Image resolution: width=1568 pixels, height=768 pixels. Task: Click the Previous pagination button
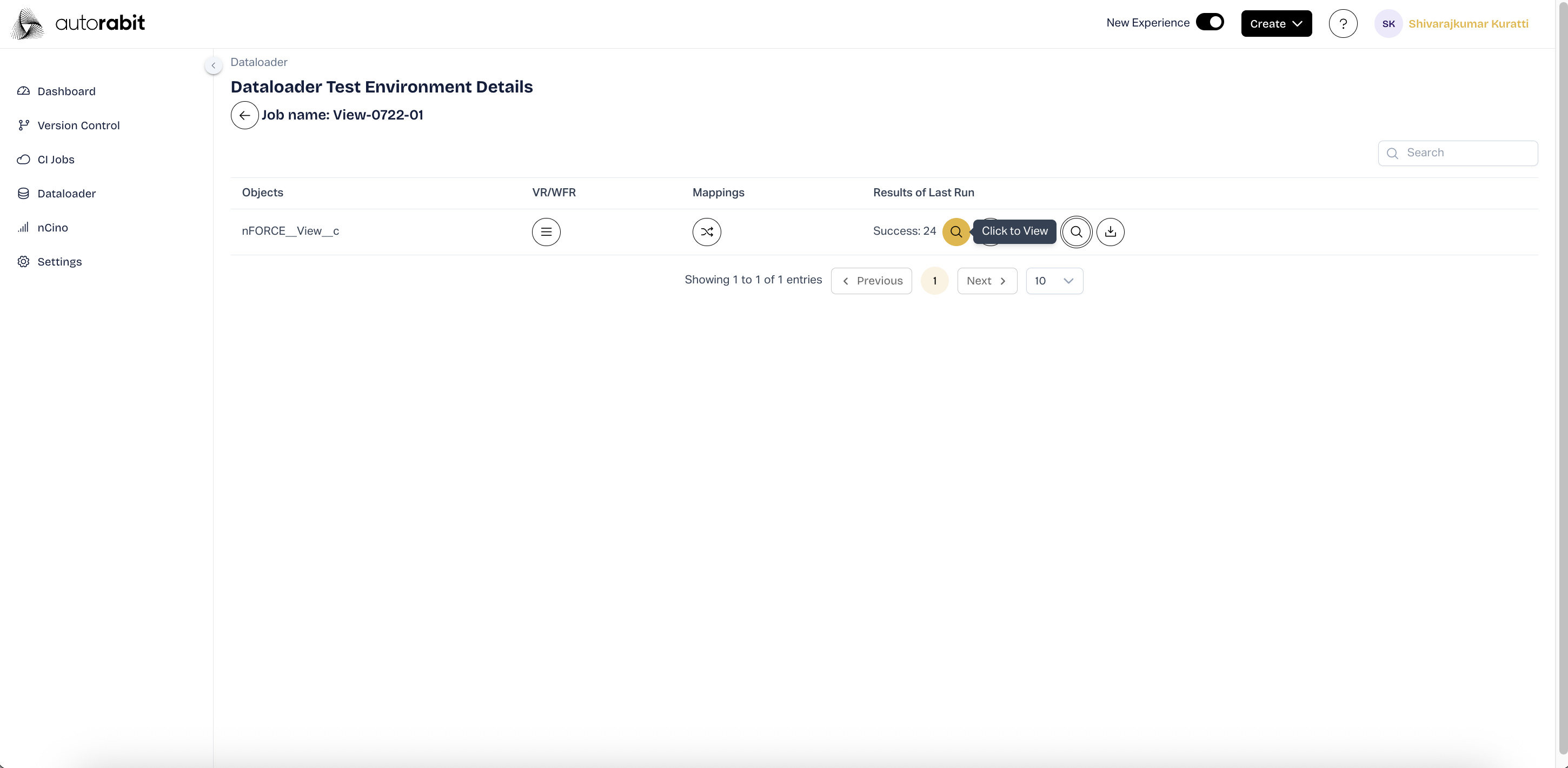coord(871,281)
